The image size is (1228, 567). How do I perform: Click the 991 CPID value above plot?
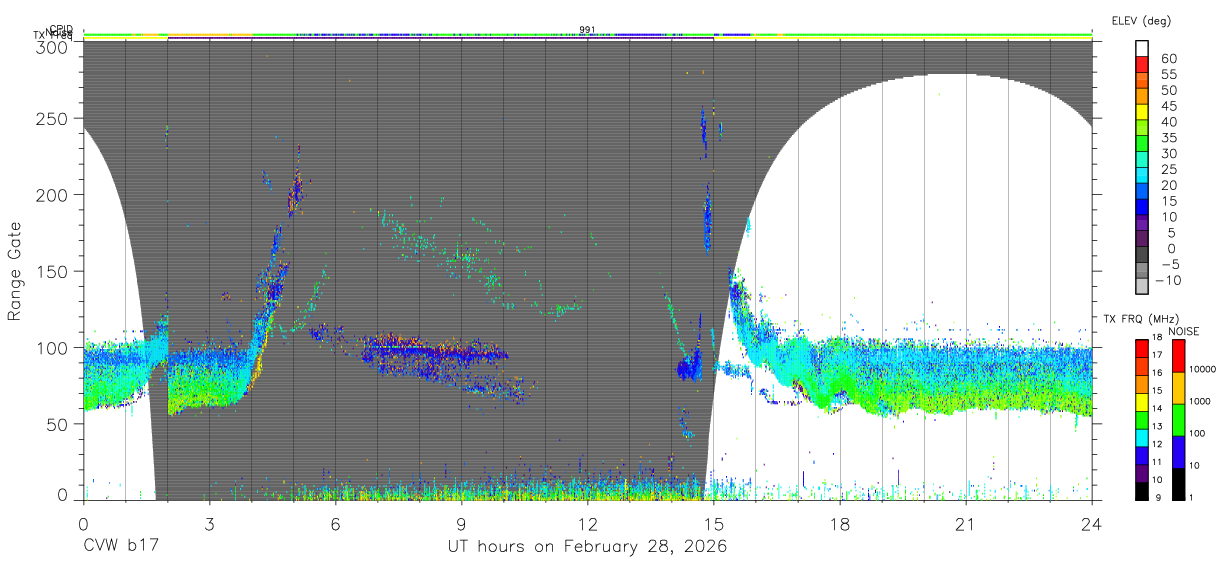(587, 29)
